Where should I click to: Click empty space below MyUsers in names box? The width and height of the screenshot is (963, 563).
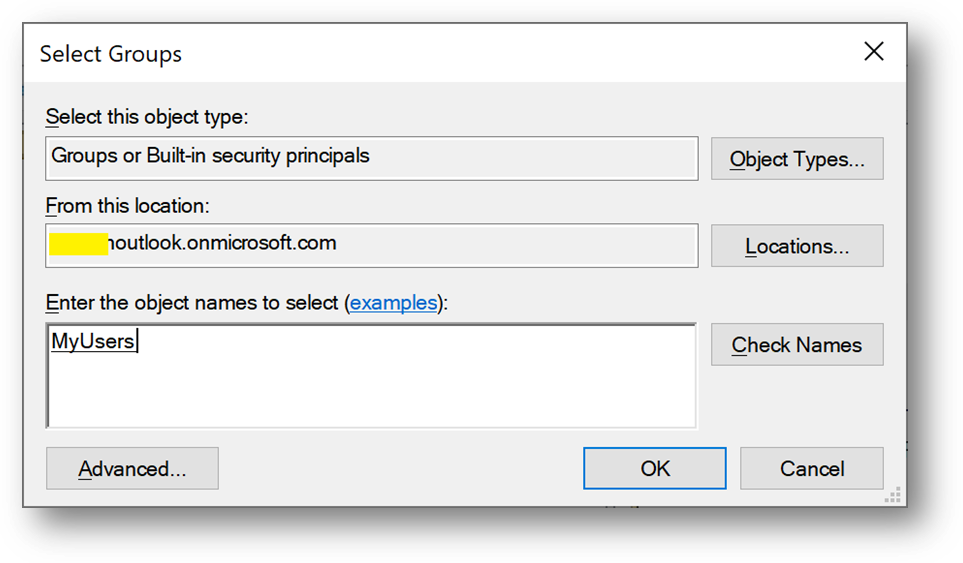click(372, 393)
